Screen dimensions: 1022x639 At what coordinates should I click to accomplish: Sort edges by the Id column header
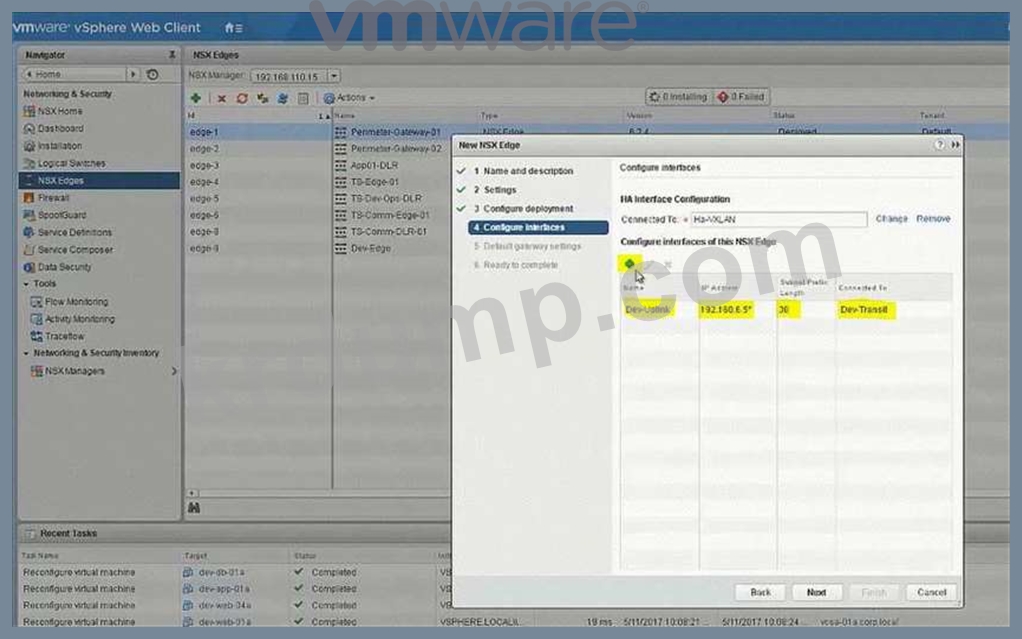(259, 115)
